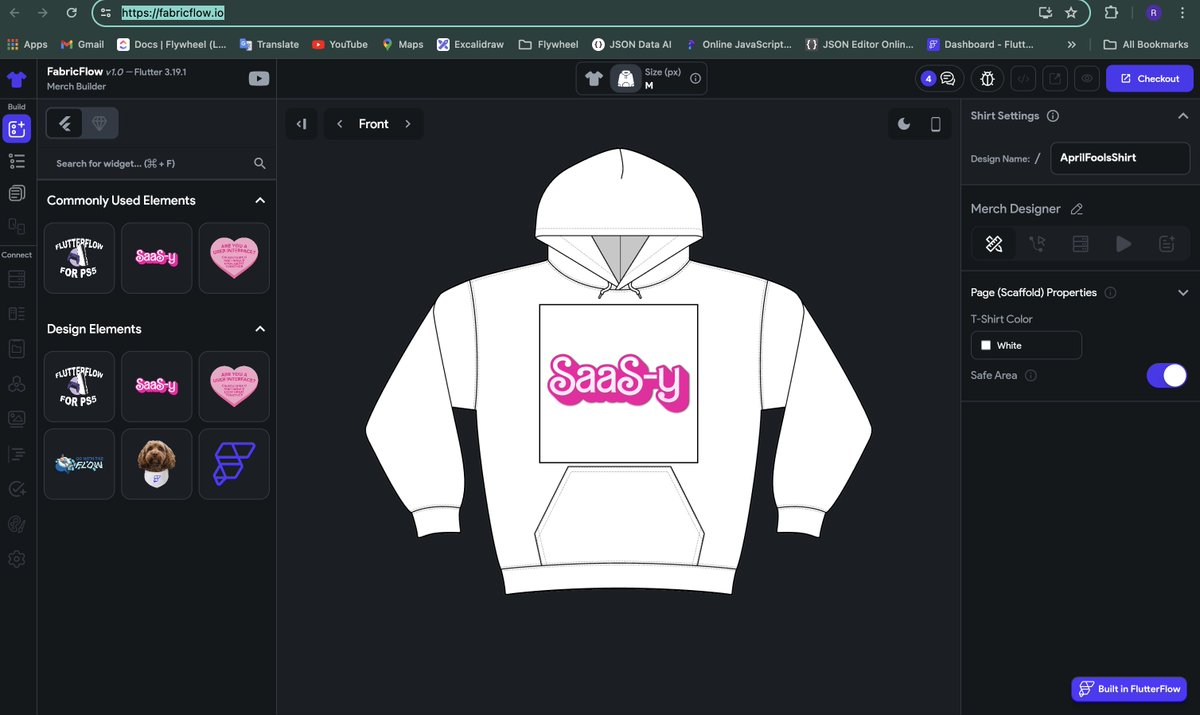Toggle the diamond icon next to the Flutter logo
1200x715 pixels.
click(x=97, y=122)
